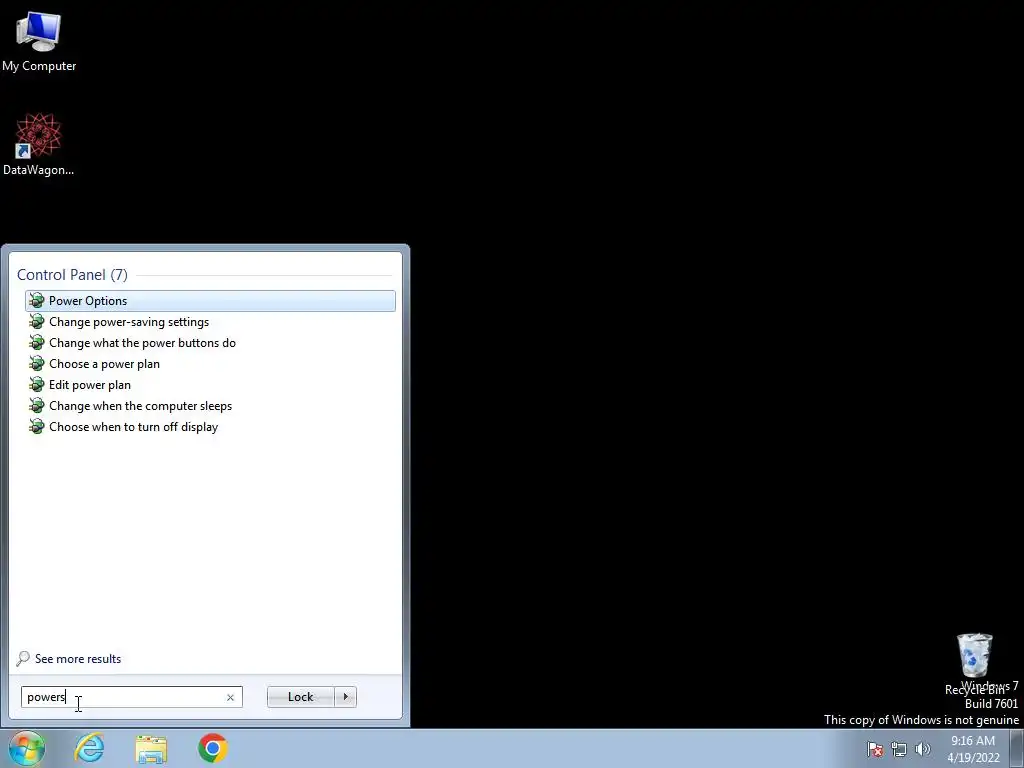
Task: Click See more results link
Action: (78, 659)
